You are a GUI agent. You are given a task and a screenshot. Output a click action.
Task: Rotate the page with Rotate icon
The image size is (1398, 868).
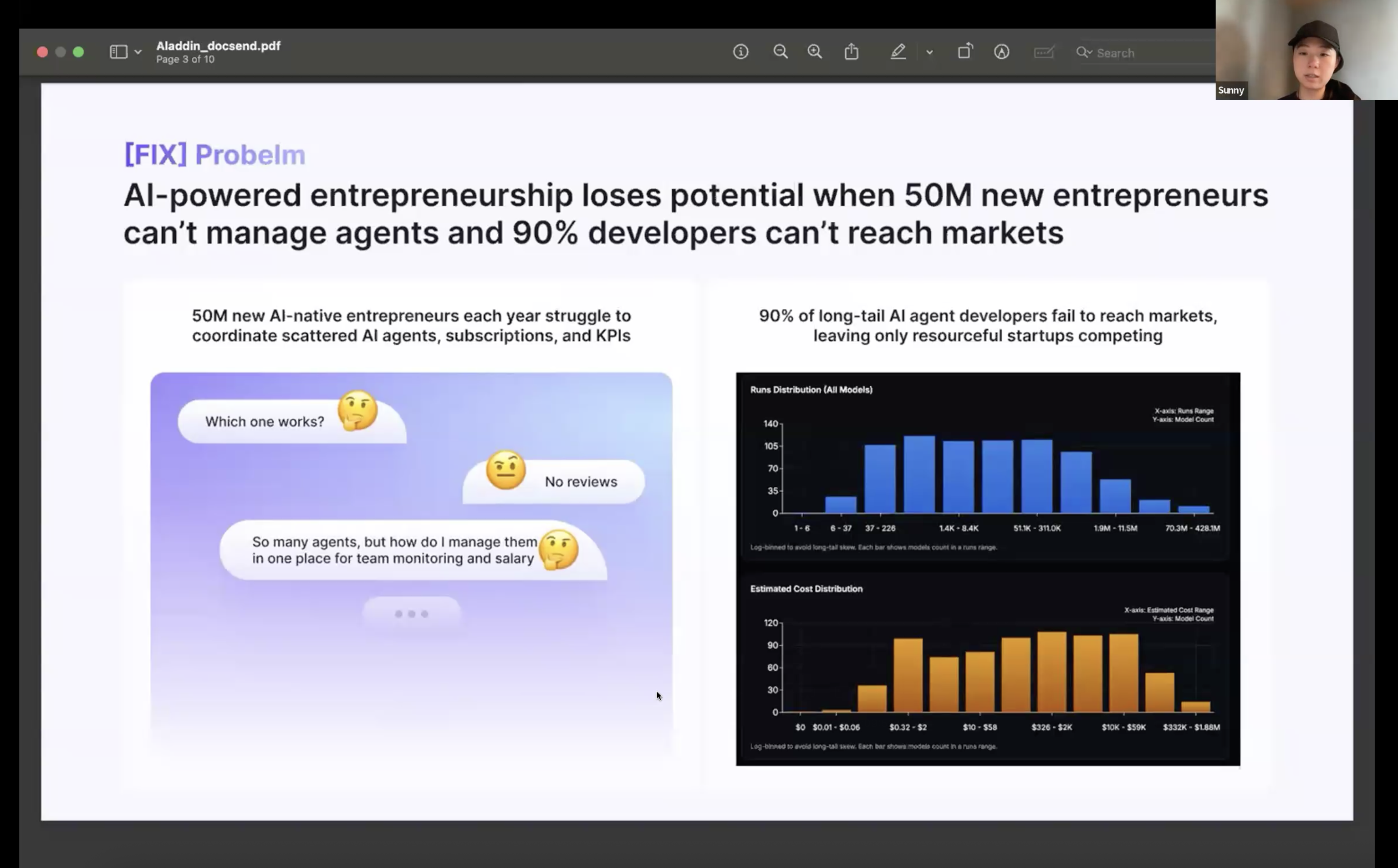pyautogui.click(x=965, y=51)
